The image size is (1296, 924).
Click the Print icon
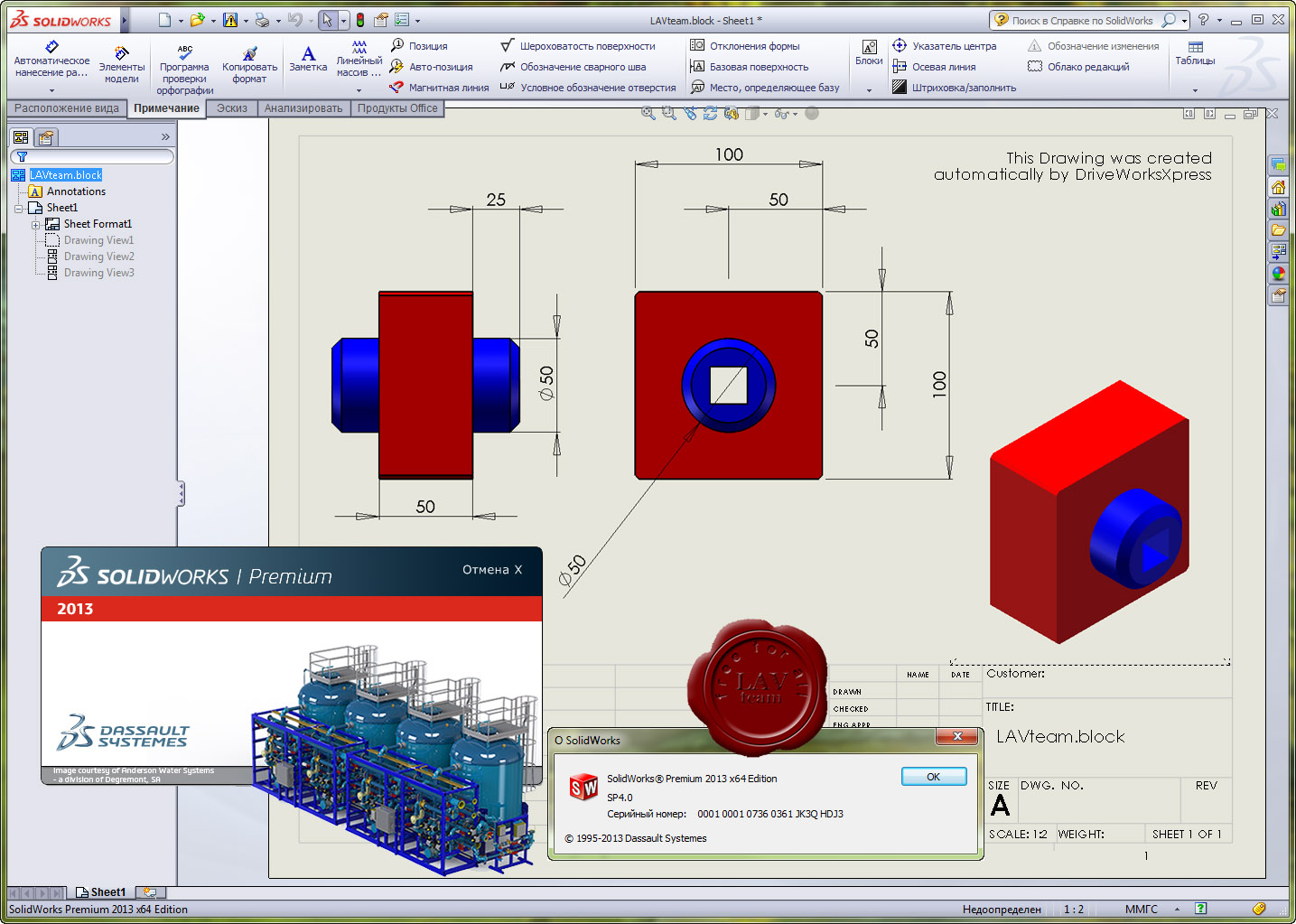(x=263, y=20)
